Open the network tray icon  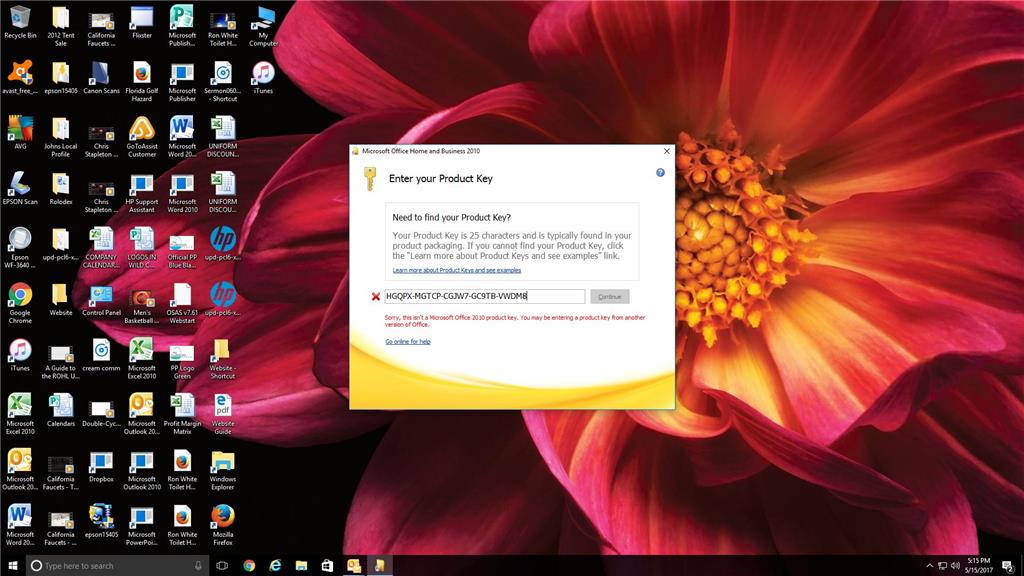click(942, 566)
